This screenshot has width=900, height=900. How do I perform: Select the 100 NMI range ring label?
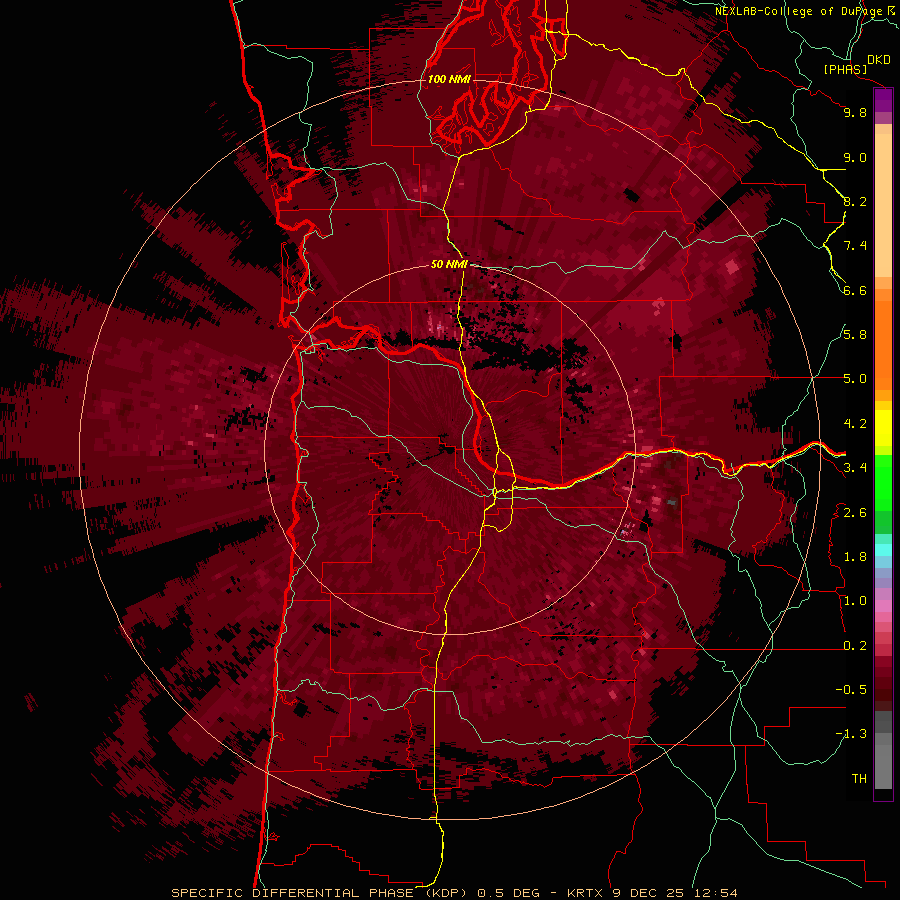pos(449,79)
